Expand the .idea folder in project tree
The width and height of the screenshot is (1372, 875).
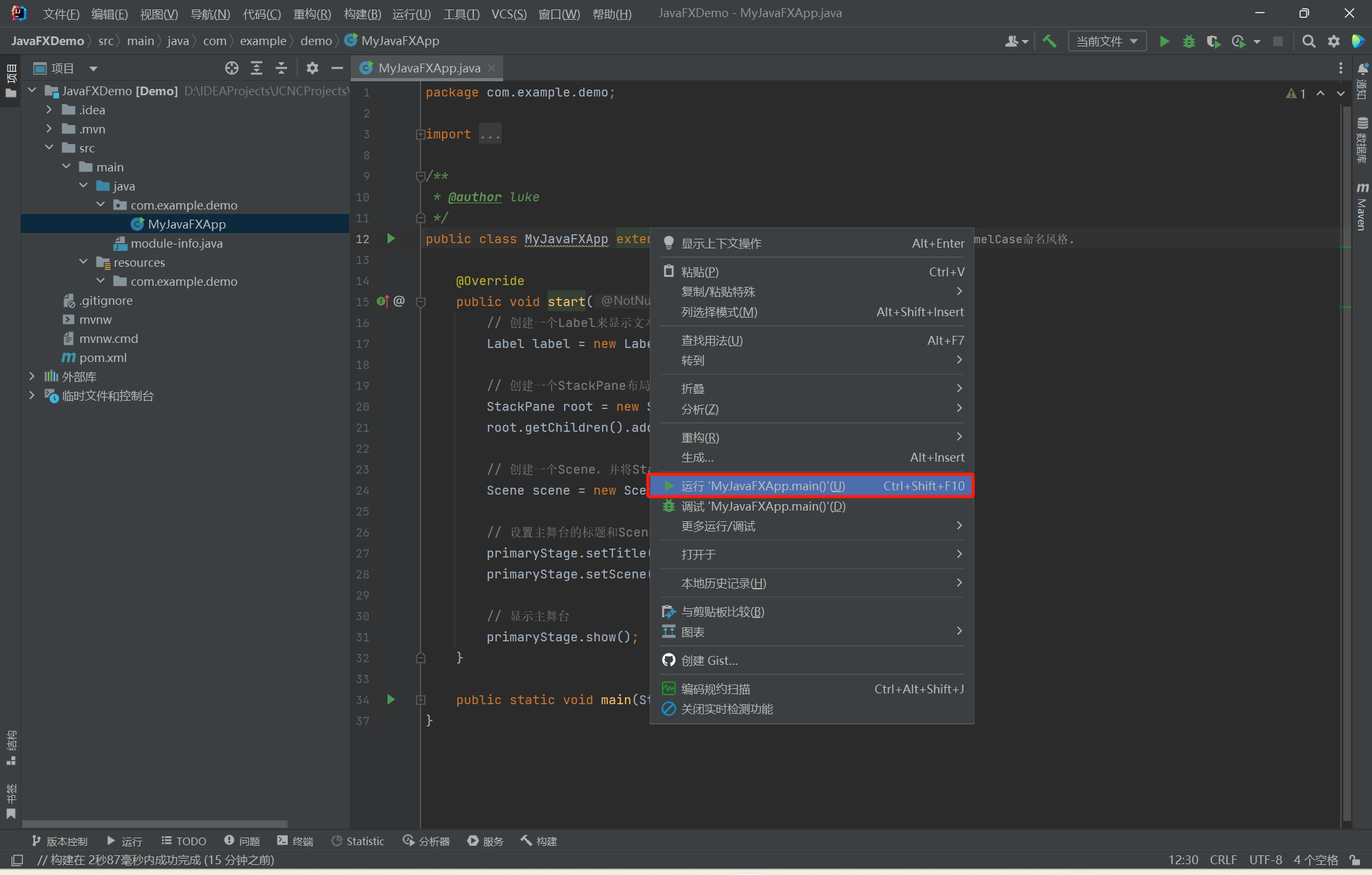[x=50, y=110]
